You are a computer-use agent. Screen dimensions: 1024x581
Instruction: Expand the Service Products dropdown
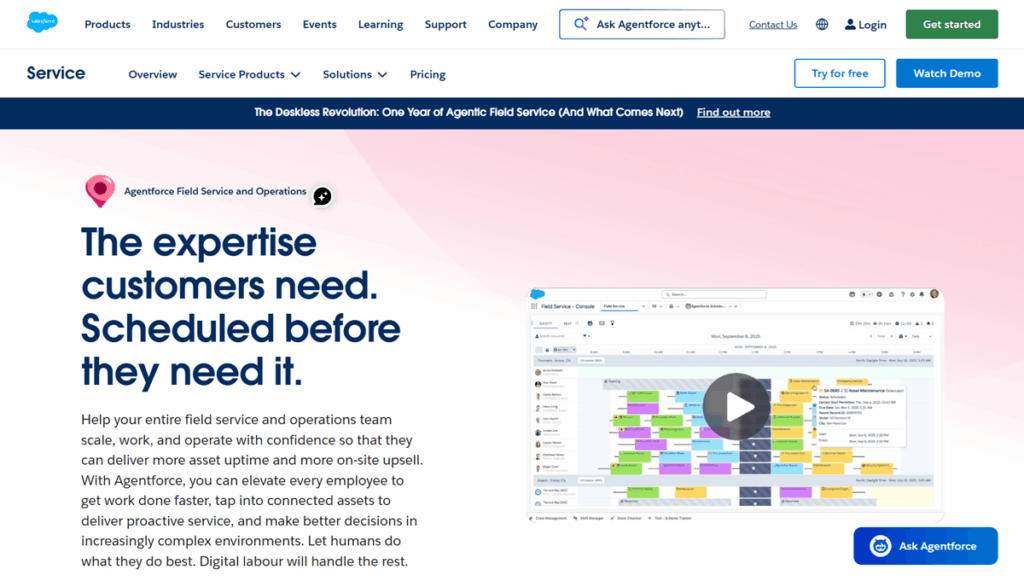(x=249, y=74)
